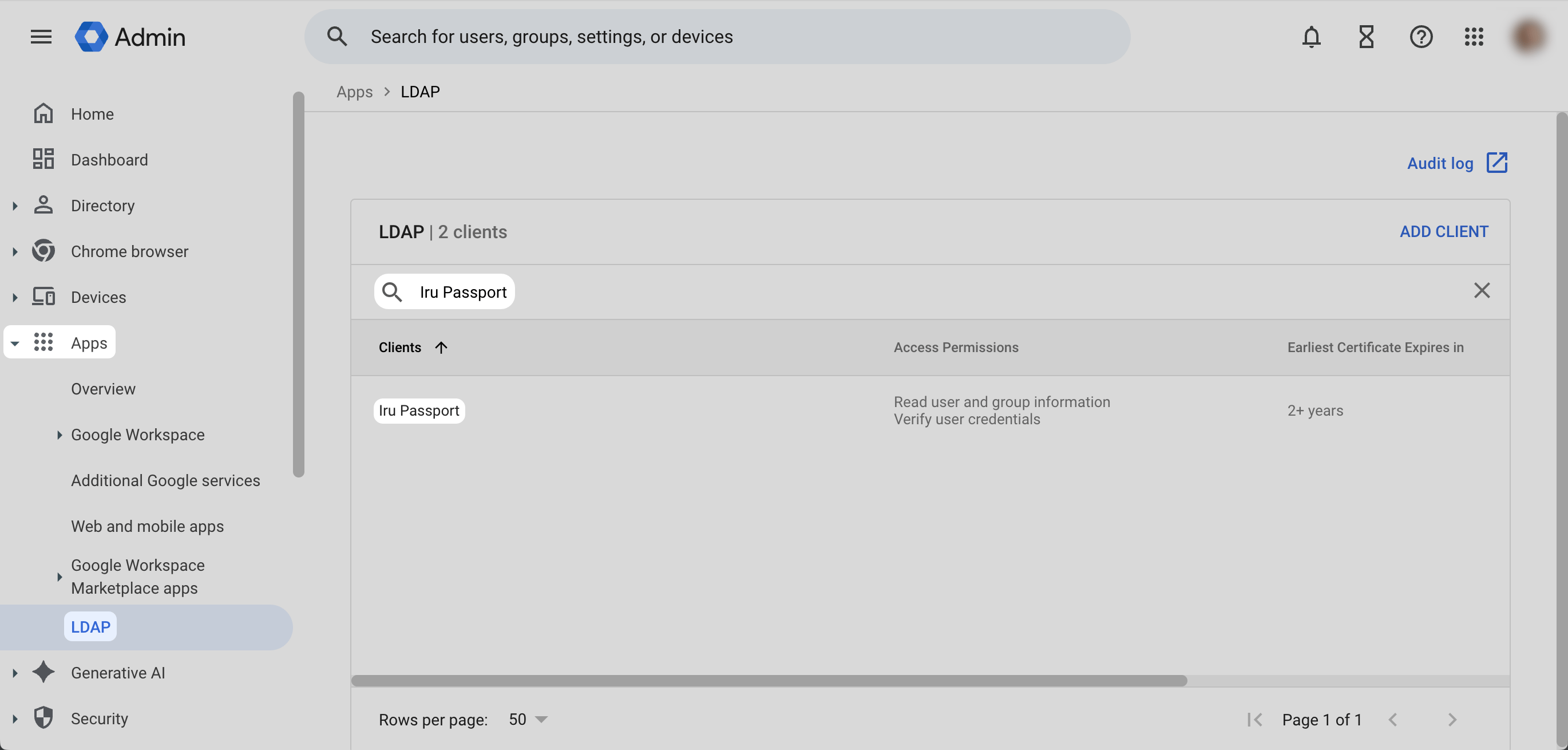Click ADD CLIENT button
This screenshot has height=750, width=1568.
point(1443,231)
